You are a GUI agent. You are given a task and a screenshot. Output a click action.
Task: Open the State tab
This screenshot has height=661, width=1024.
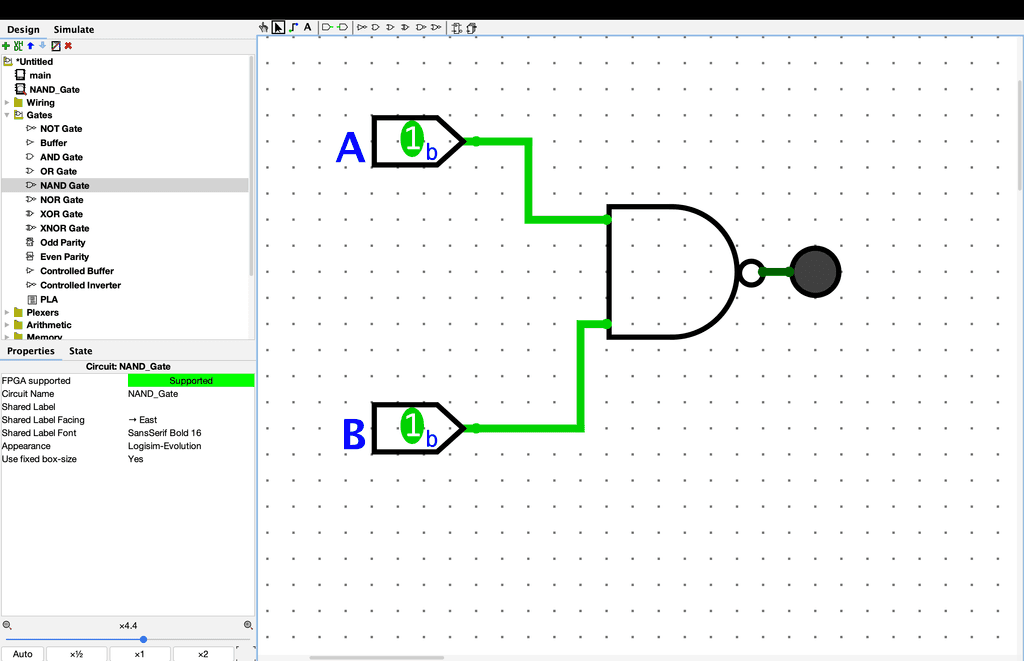click(x=81, y=351)
